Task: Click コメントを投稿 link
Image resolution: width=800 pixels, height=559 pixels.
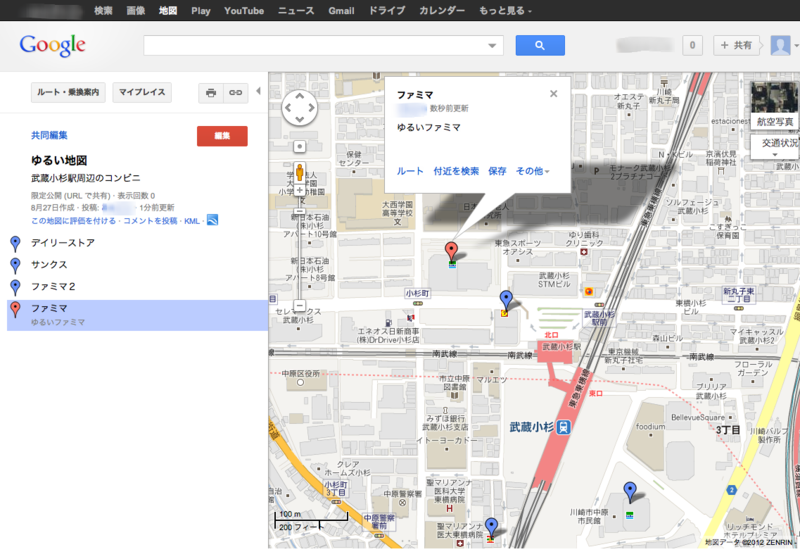Action: (x=150, y=221)
